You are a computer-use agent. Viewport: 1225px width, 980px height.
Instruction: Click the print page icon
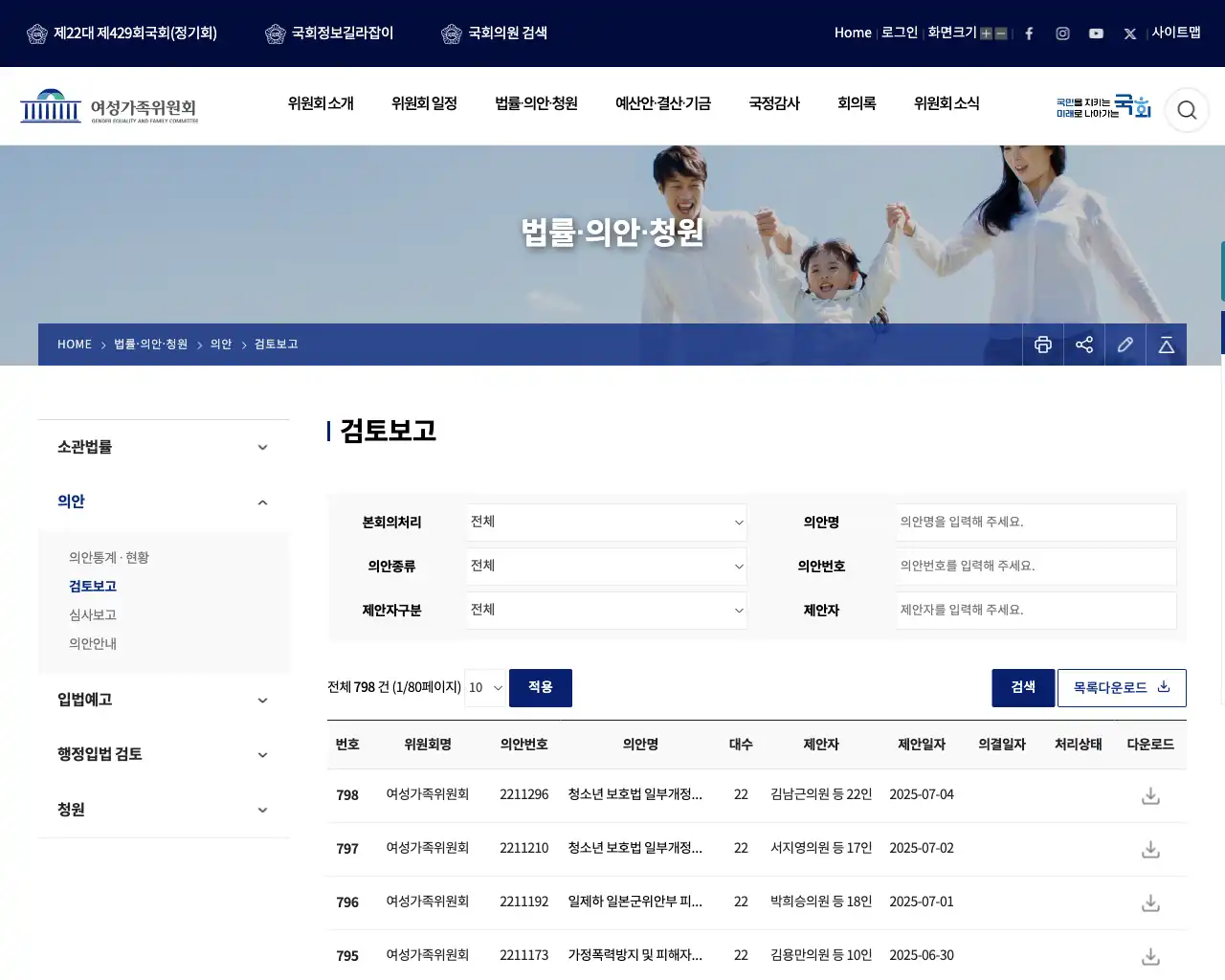click(x=1043, y=345)
